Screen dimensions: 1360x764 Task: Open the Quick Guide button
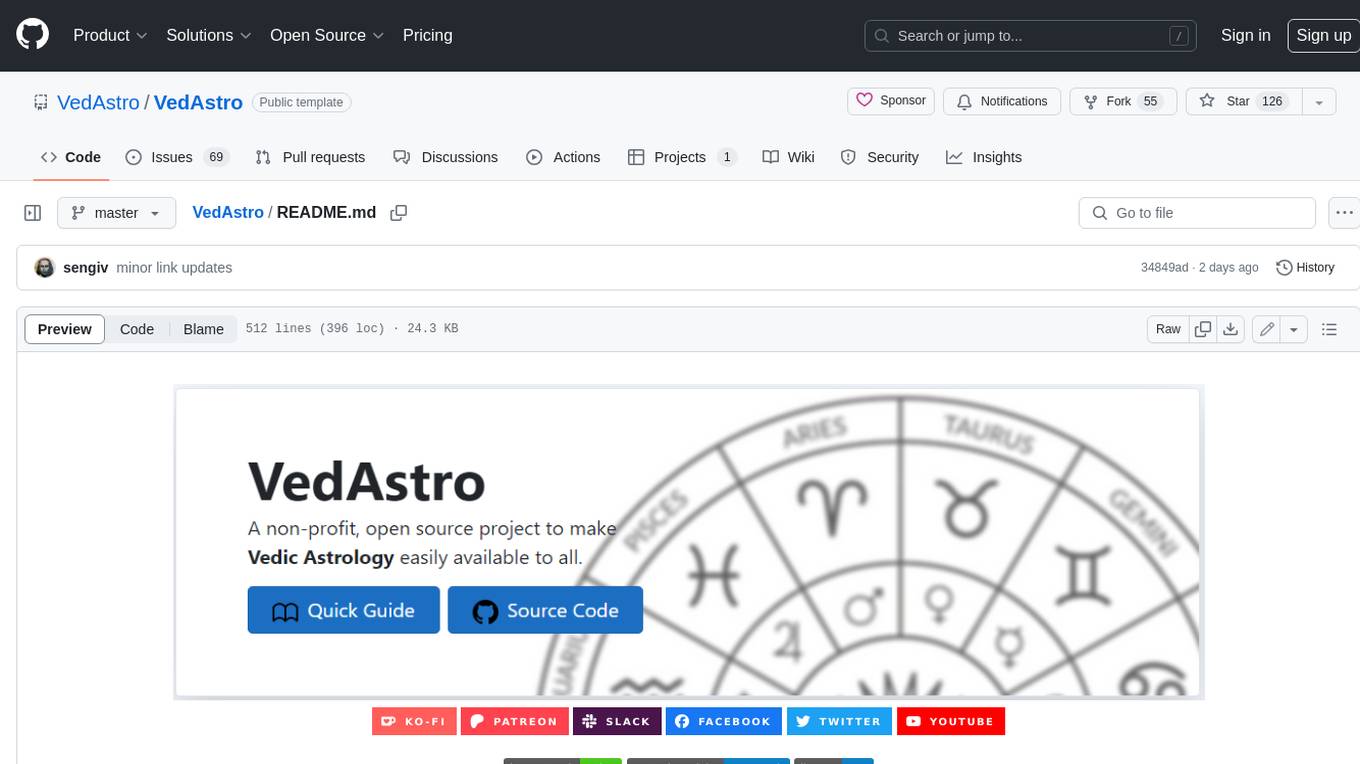[x=344, y=610]
